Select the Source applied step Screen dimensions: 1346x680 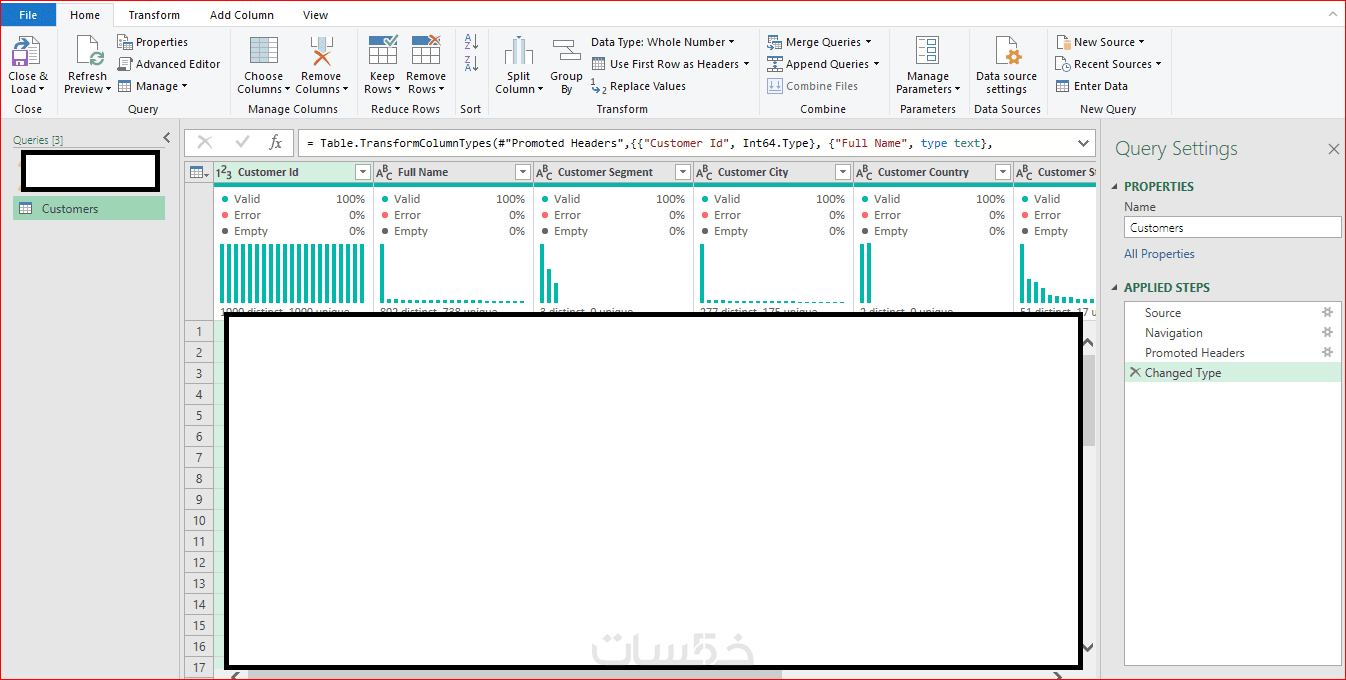coord(1232,312)
